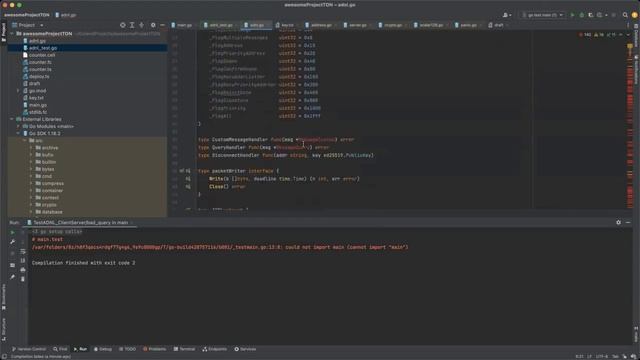Click the orange IDE updates avatar icon
640x360 pixels.
coord(635,15)
